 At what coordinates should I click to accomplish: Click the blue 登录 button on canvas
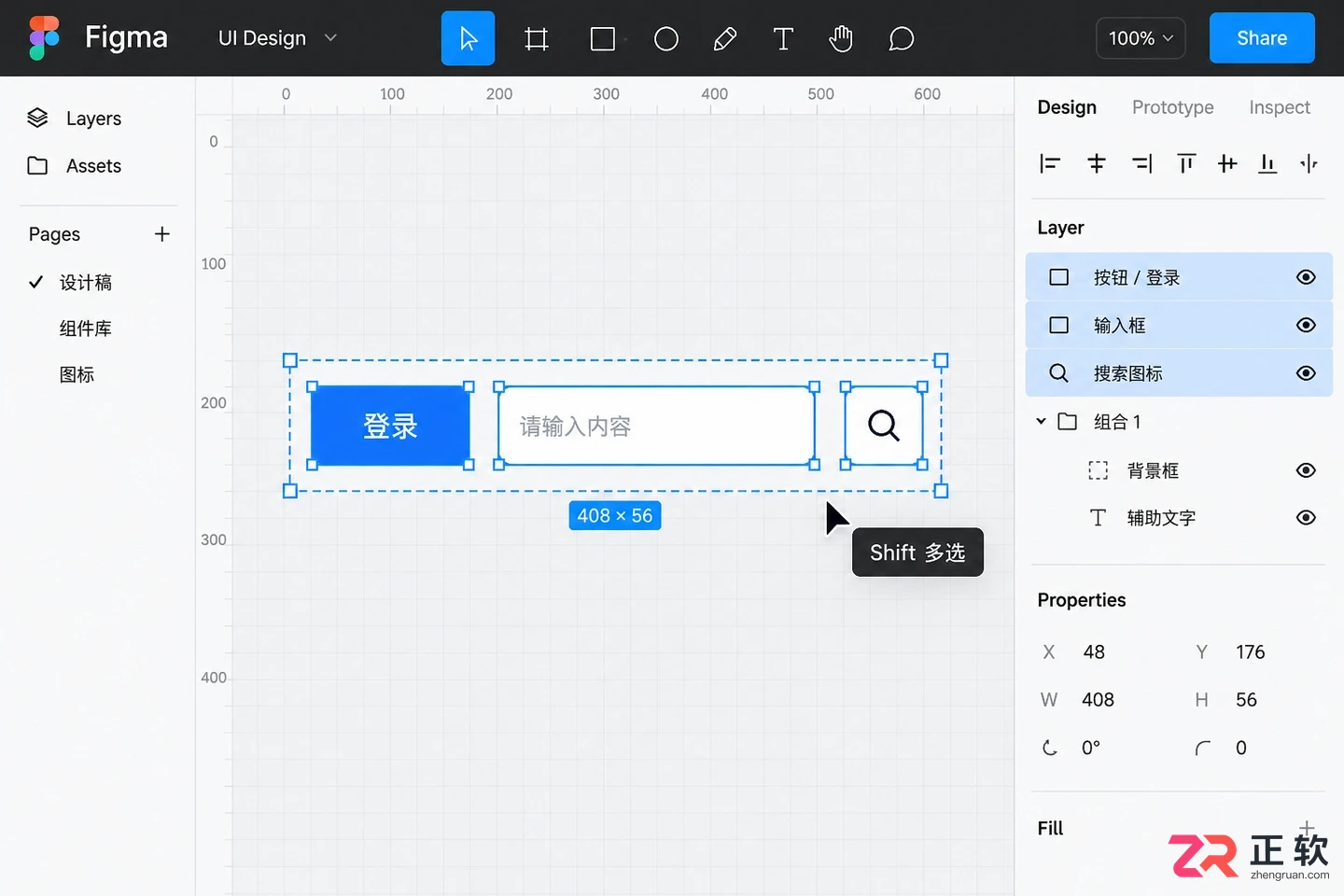pyautogui.click(x=390, y=426)
